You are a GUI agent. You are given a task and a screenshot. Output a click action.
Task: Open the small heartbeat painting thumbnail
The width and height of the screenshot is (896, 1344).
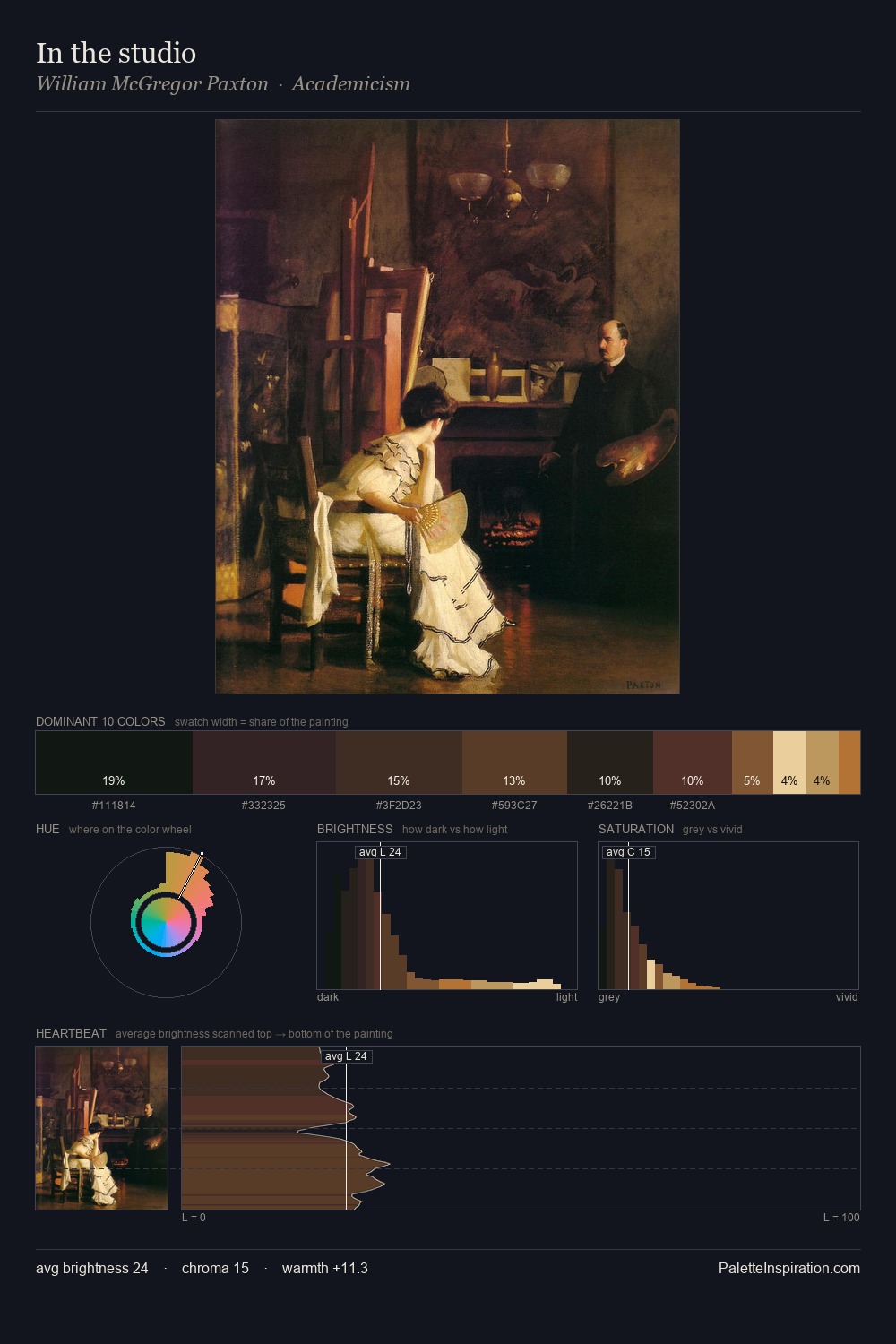click(102, 1128)
